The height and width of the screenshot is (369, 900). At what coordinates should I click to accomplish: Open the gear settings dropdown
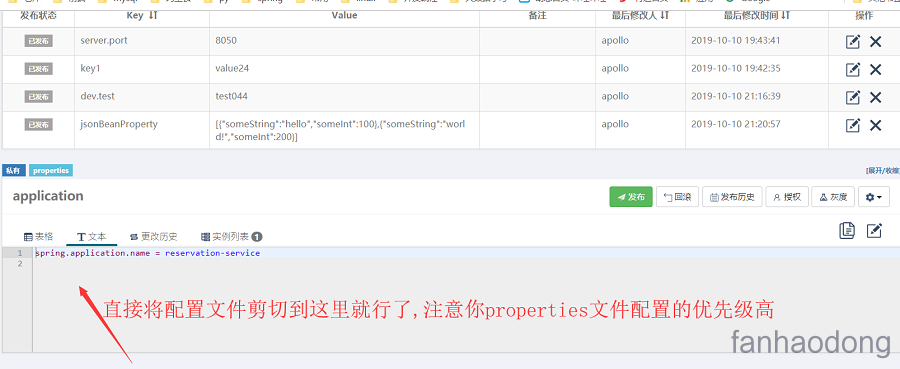(874, 197)
